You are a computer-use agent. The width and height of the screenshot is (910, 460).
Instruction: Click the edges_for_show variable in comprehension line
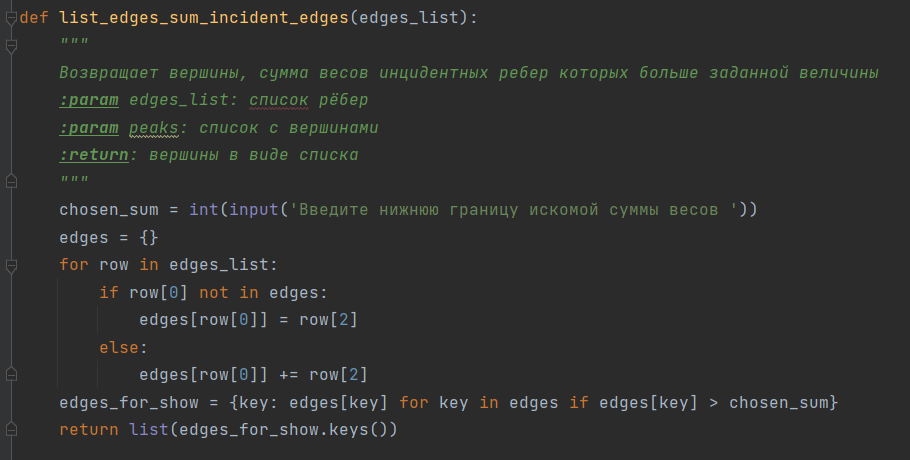[x=129, y=403]
